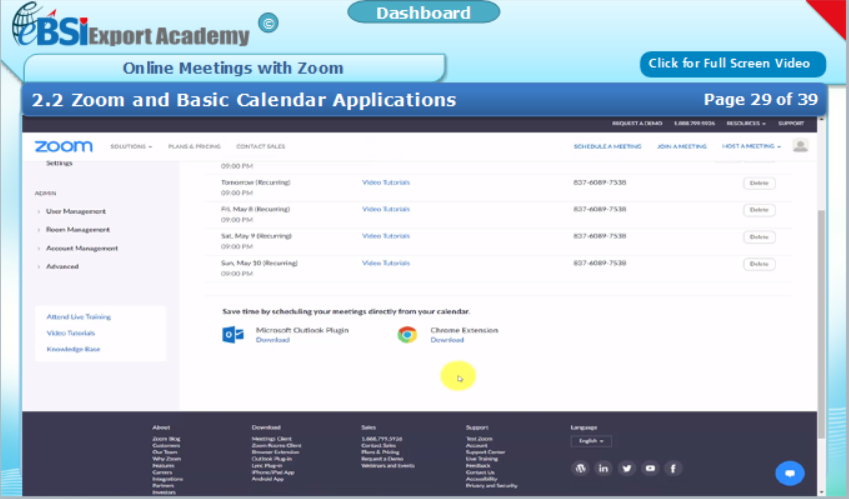Open Zoom Blog footer link
849x499 pixels.
[166, 439]
